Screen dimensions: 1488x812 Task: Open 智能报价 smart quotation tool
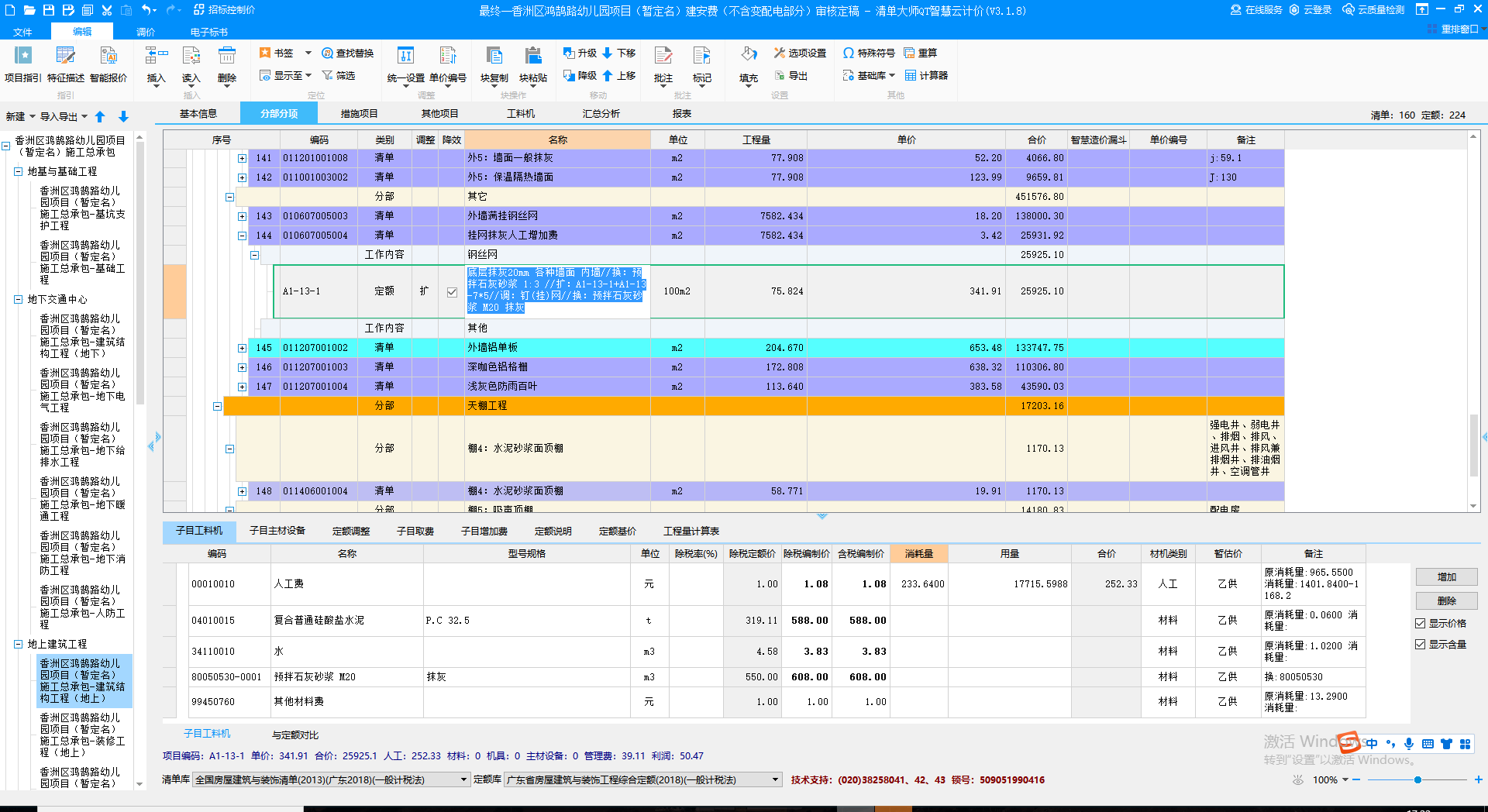coord(108,65)
